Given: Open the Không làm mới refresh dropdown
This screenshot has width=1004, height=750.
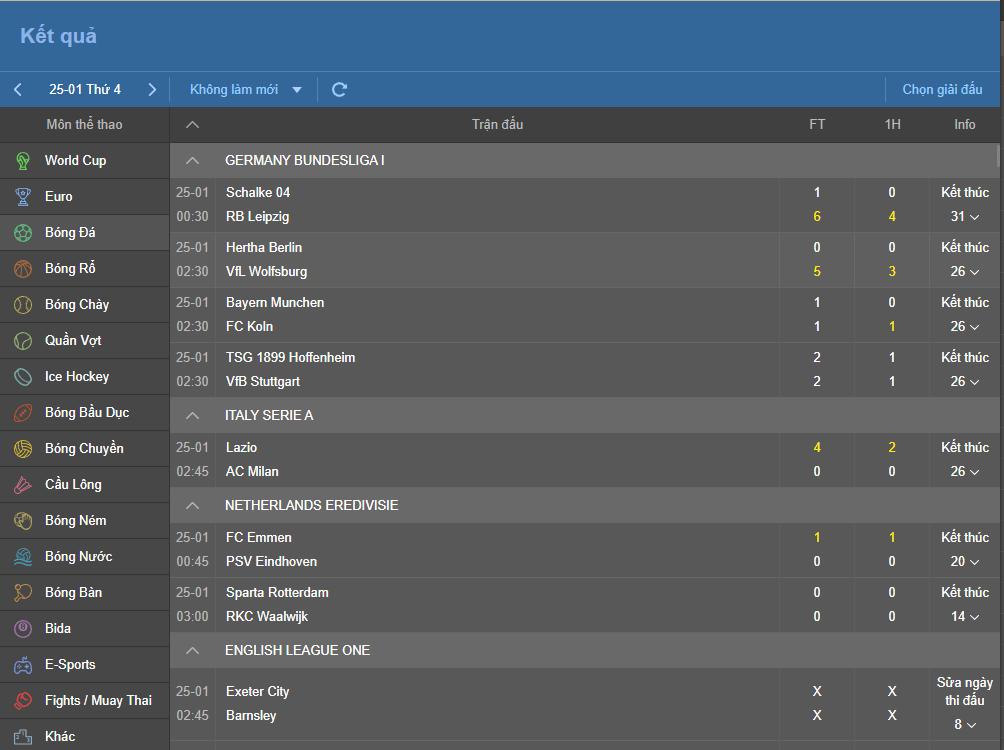Looking at the screenshot, I should coord(245,90).
